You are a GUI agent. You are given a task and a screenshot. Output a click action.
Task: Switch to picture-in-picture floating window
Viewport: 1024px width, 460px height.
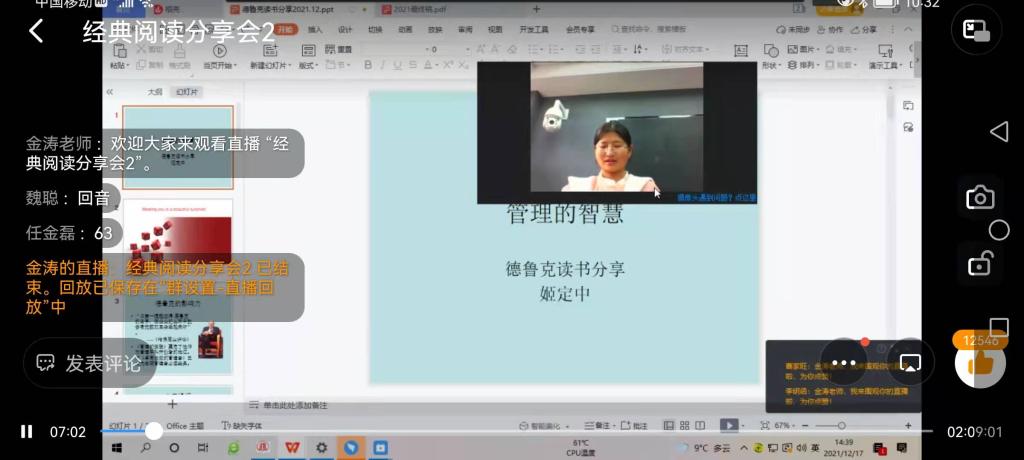[x=976, y=31]
